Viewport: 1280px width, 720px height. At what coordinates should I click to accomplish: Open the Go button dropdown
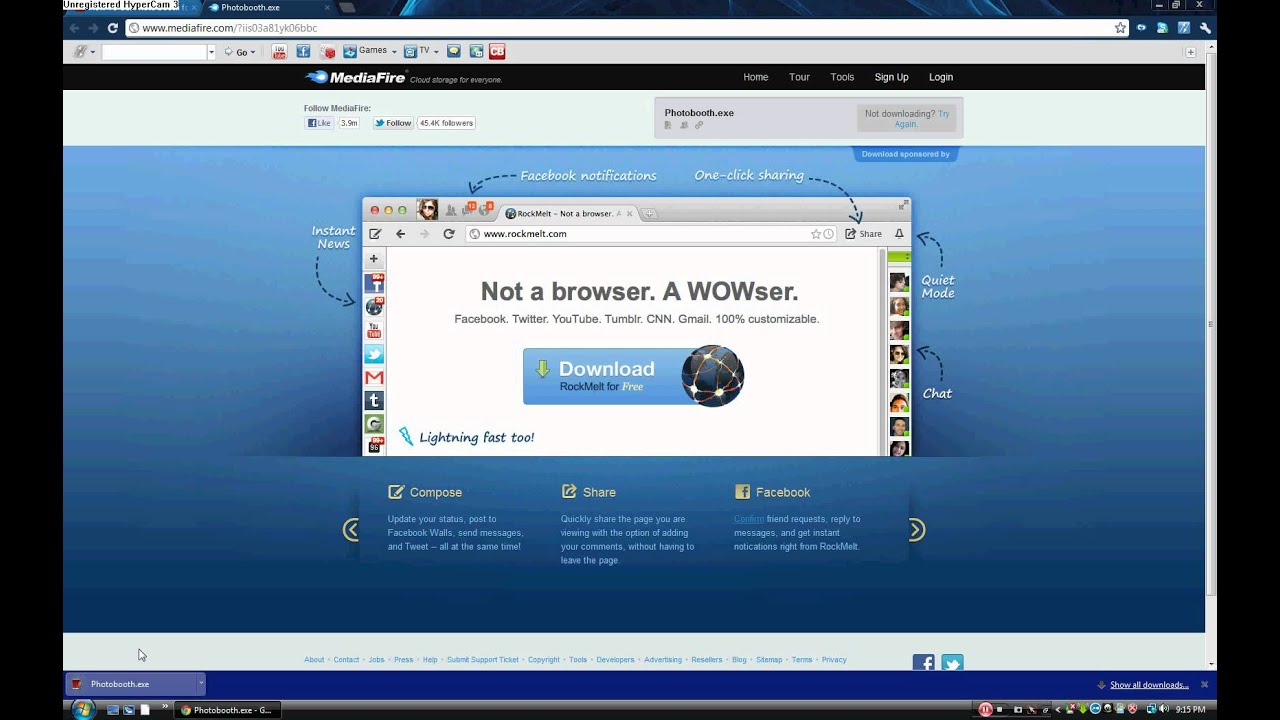click(x=253, y=52)
